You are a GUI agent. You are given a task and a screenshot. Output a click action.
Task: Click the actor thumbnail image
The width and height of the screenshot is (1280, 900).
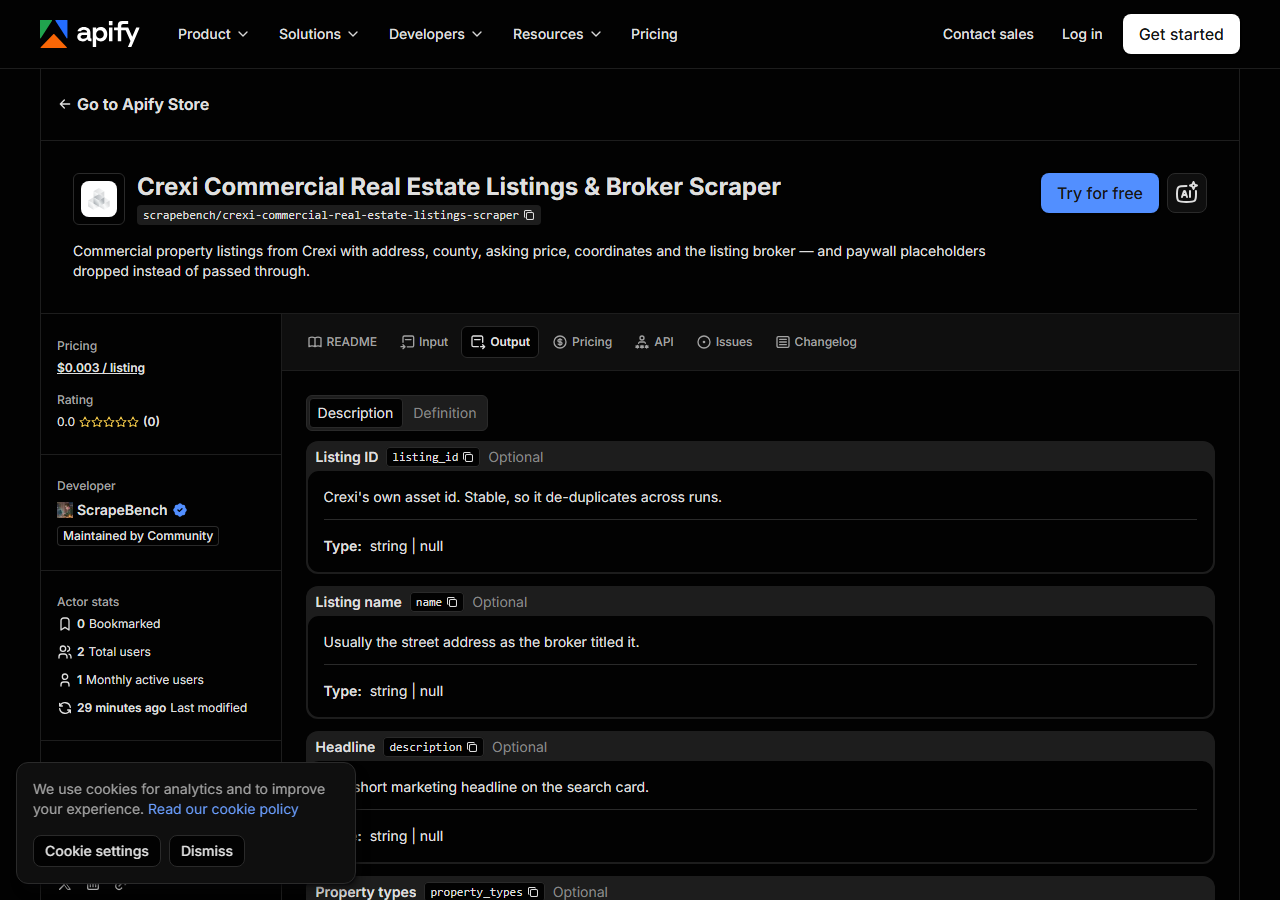tap(99, 199)
